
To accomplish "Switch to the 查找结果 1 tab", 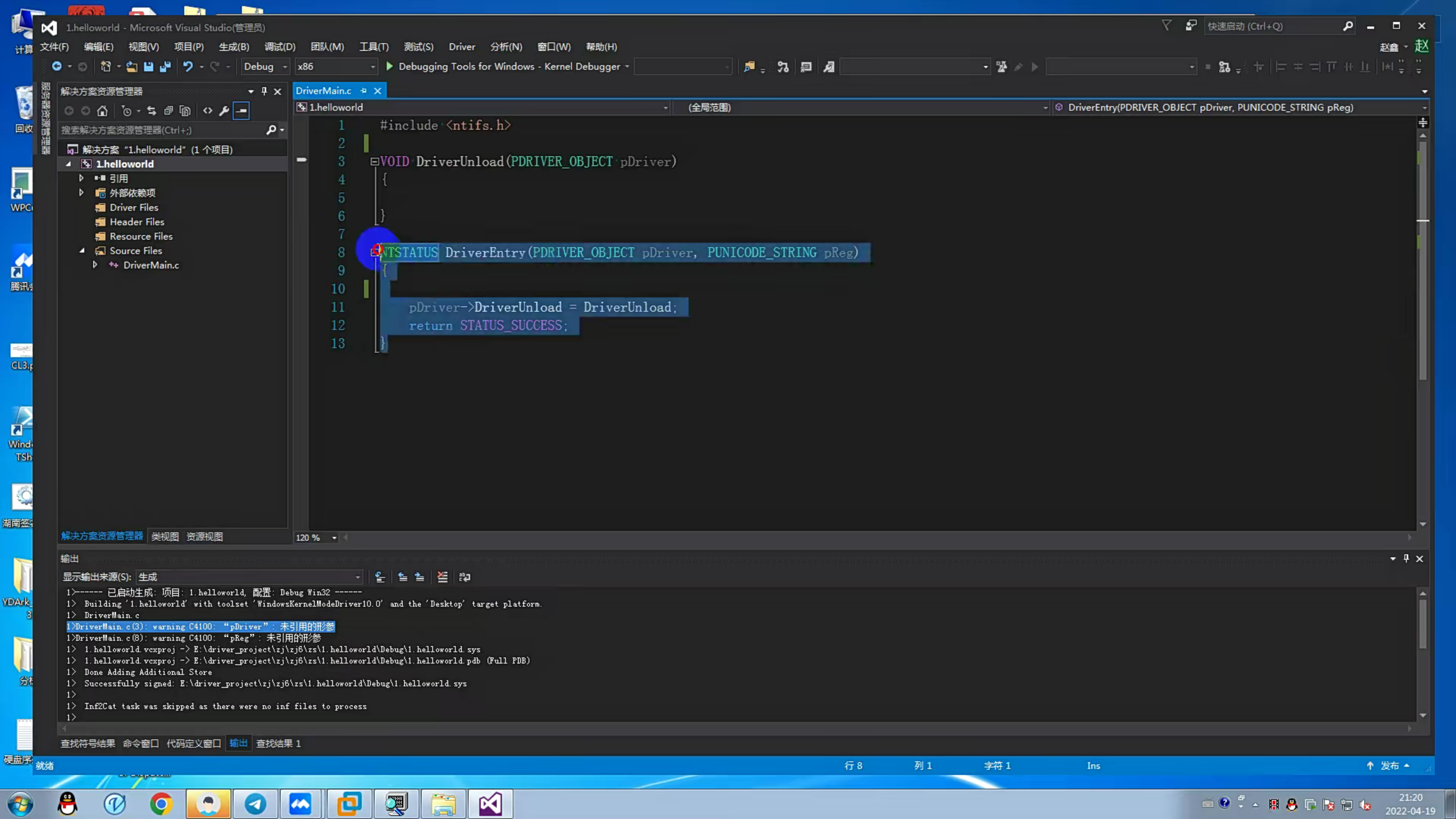I will coord(278,743).
